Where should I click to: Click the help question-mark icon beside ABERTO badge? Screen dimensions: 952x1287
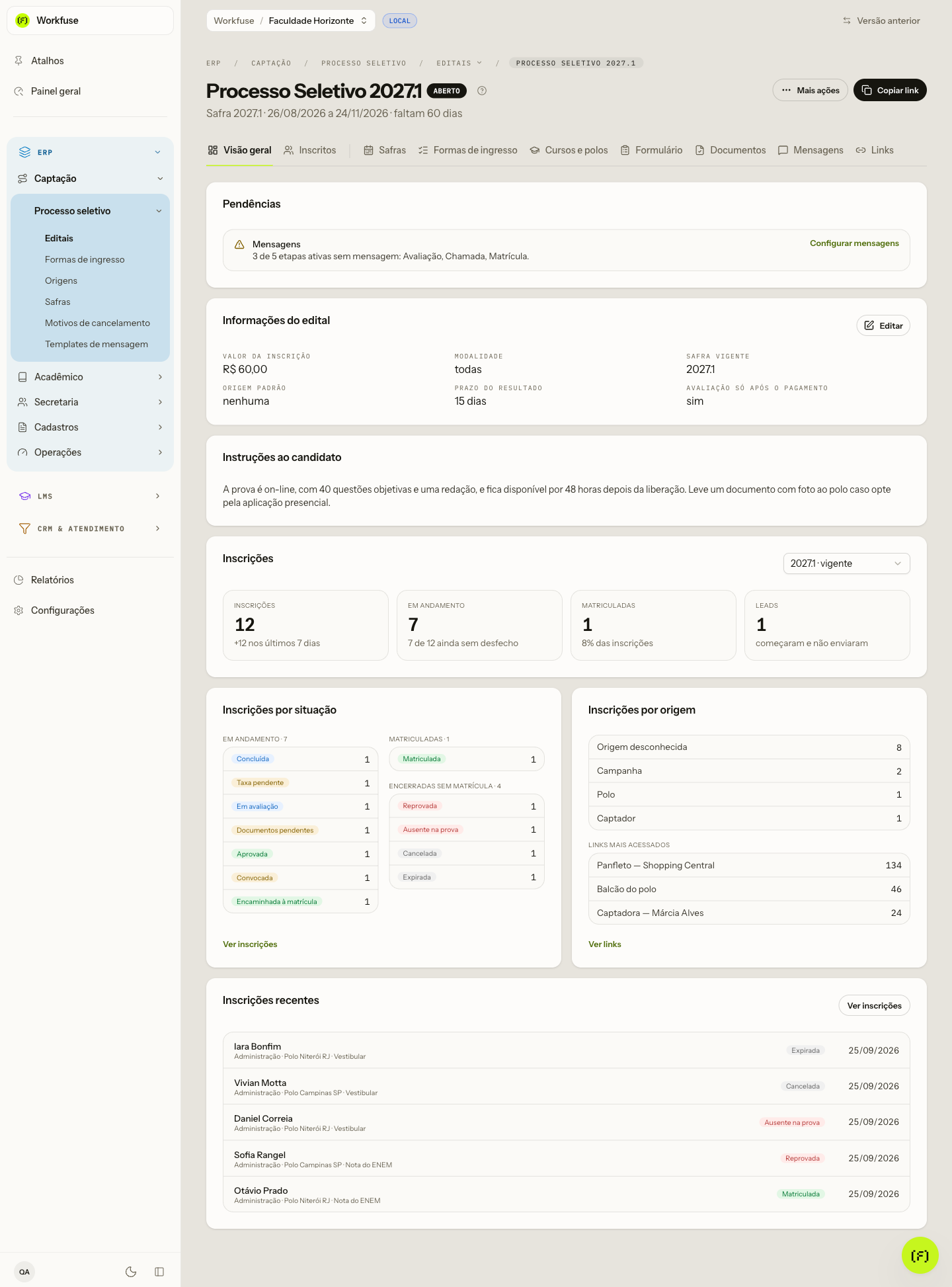482,91
